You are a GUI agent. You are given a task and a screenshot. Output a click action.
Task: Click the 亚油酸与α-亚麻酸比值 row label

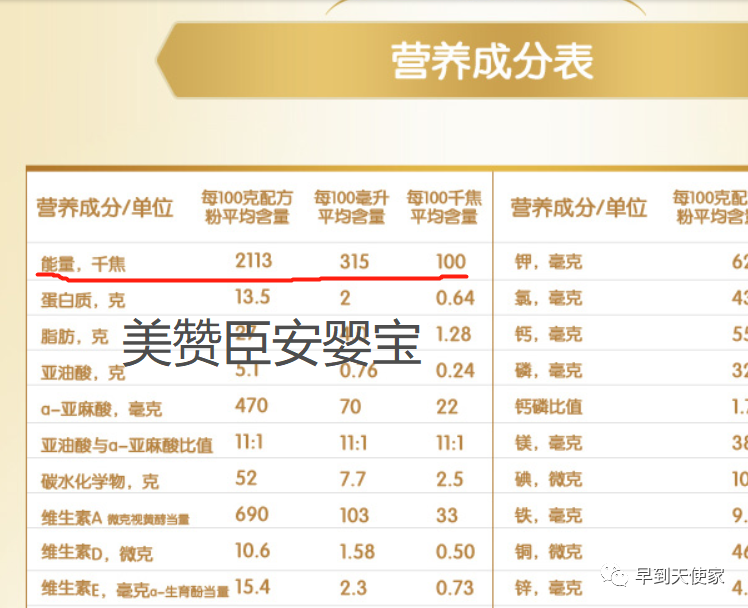coord(127,445)
